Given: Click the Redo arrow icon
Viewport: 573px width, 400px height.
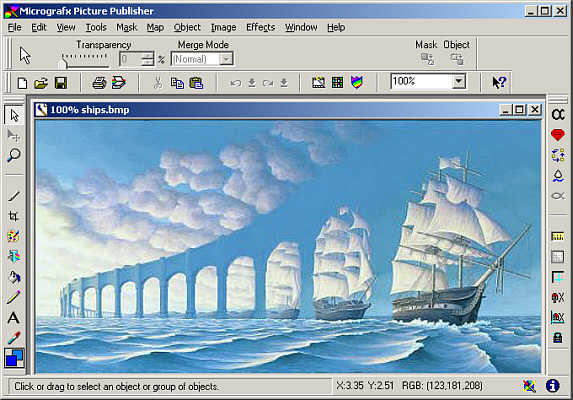Looking at the screenshot, I should pos(268,83).
